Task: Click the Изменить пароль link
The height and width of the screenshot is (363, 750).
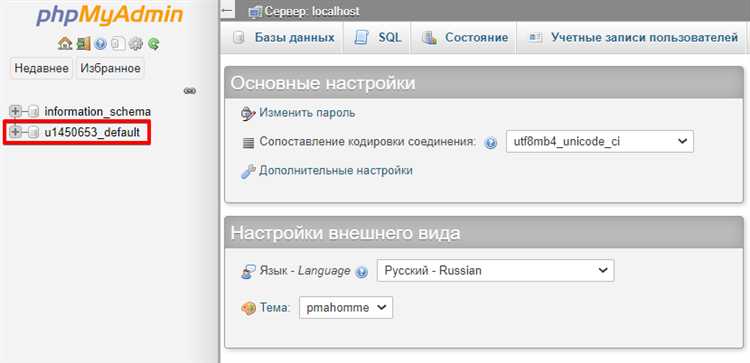Action: (307, 113)
